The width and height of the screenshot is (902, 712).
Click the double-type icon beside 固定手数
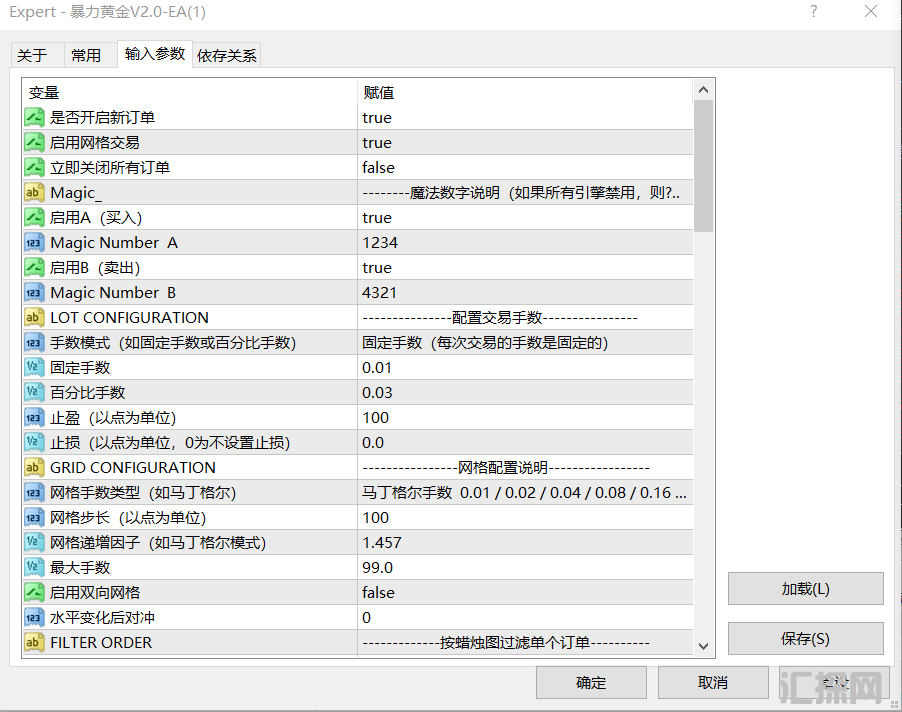pyautogui.click(x=34, y=368)
